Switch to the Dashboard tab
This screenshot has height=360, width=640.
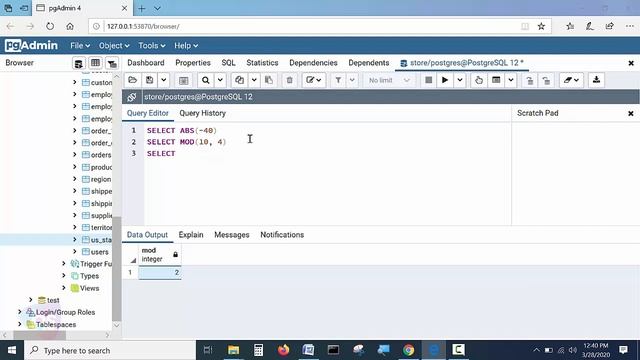click(146, 63)
